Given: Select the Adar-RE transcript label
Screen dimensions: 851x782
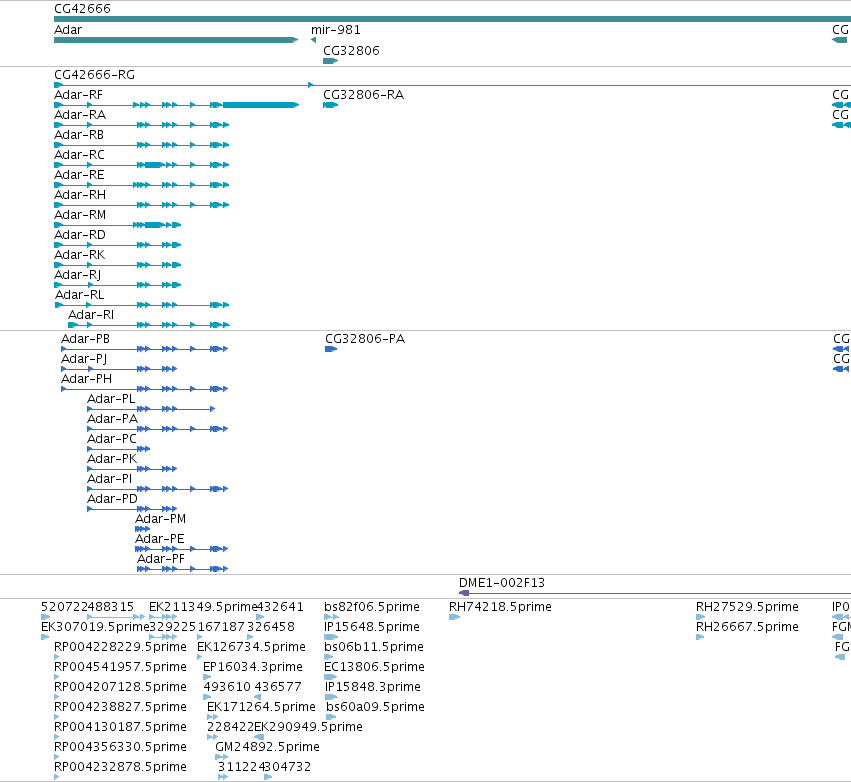Looking at the screenshot, I should point(79,175).
